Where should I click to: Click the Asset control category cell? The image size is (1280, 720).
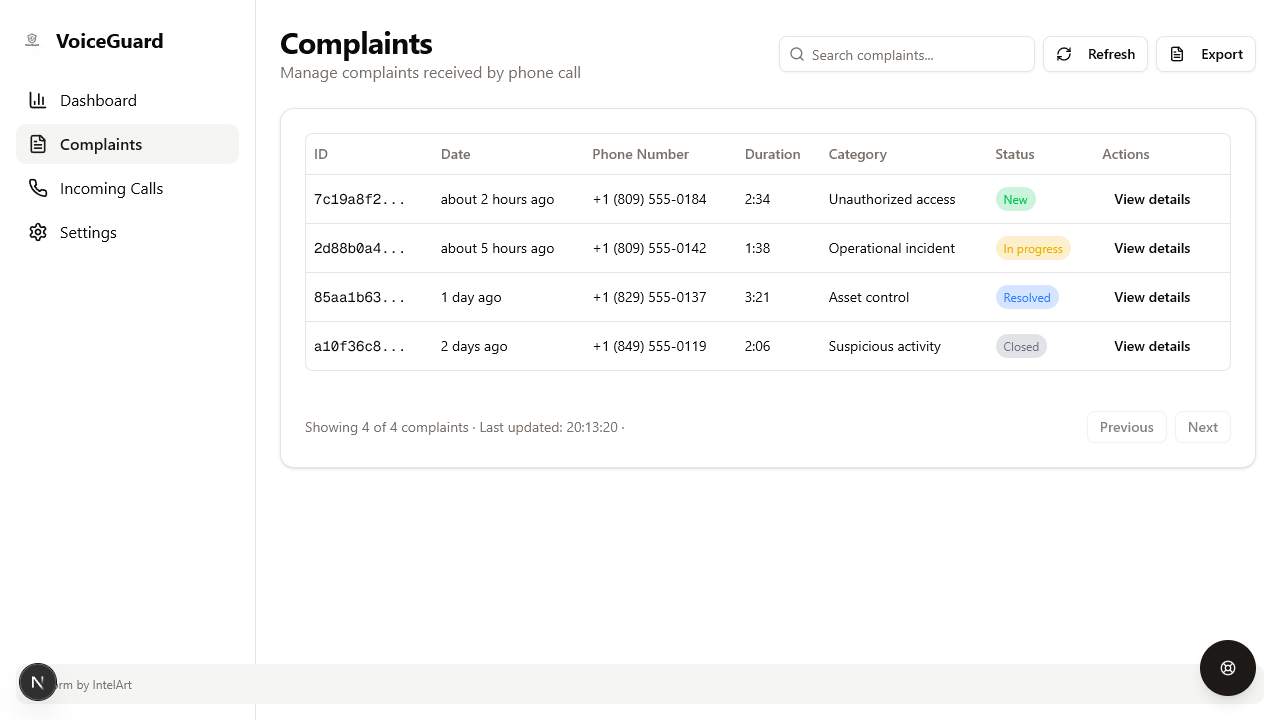click(x=869, y=297)
